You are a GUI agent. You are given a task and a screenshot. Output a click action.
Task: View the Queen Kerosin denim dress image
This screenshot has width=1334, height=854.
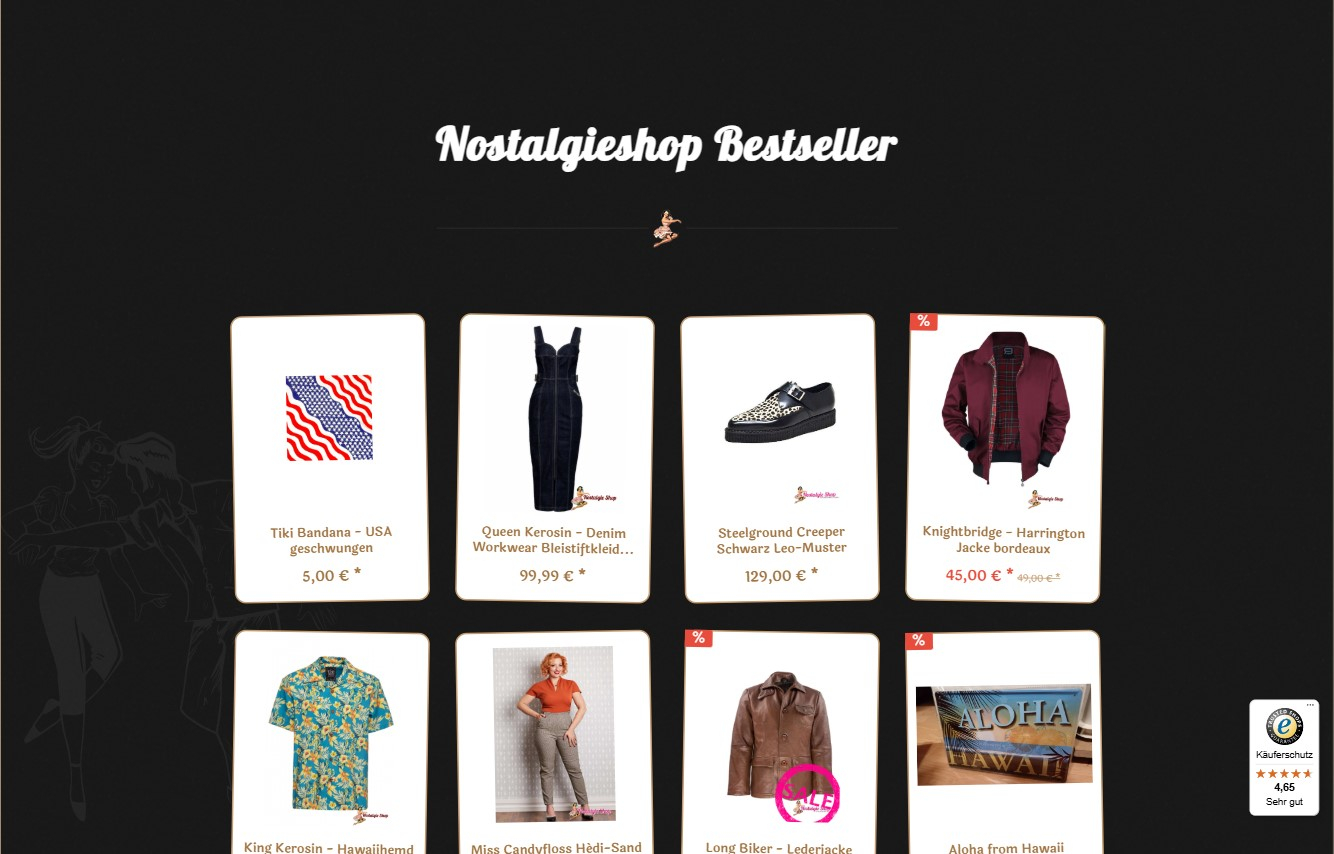pyautogui.click(x=556, y=418)
